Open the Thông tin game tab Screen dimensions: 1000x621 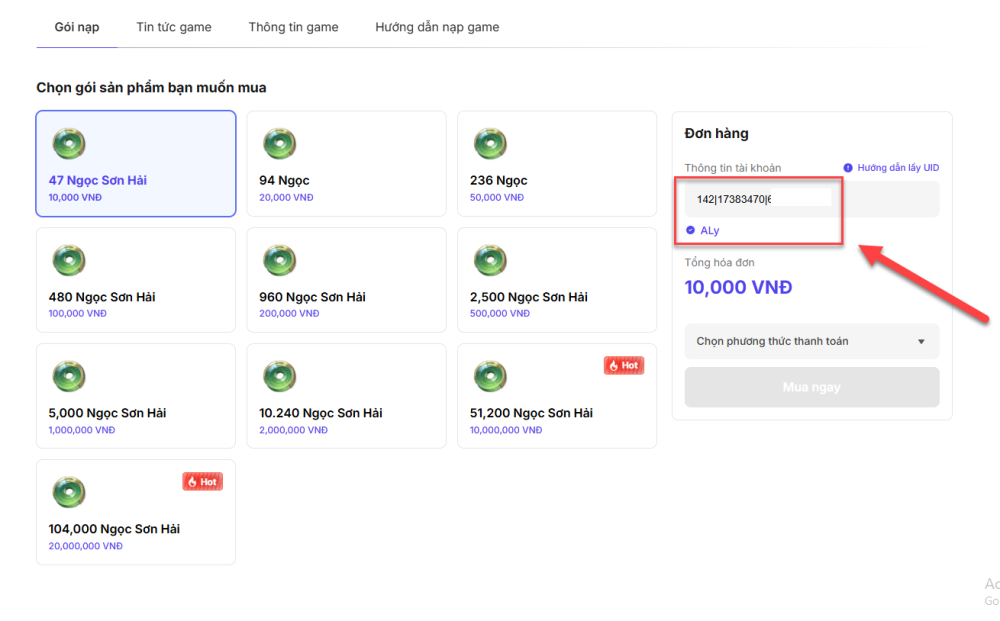[293, 27]
